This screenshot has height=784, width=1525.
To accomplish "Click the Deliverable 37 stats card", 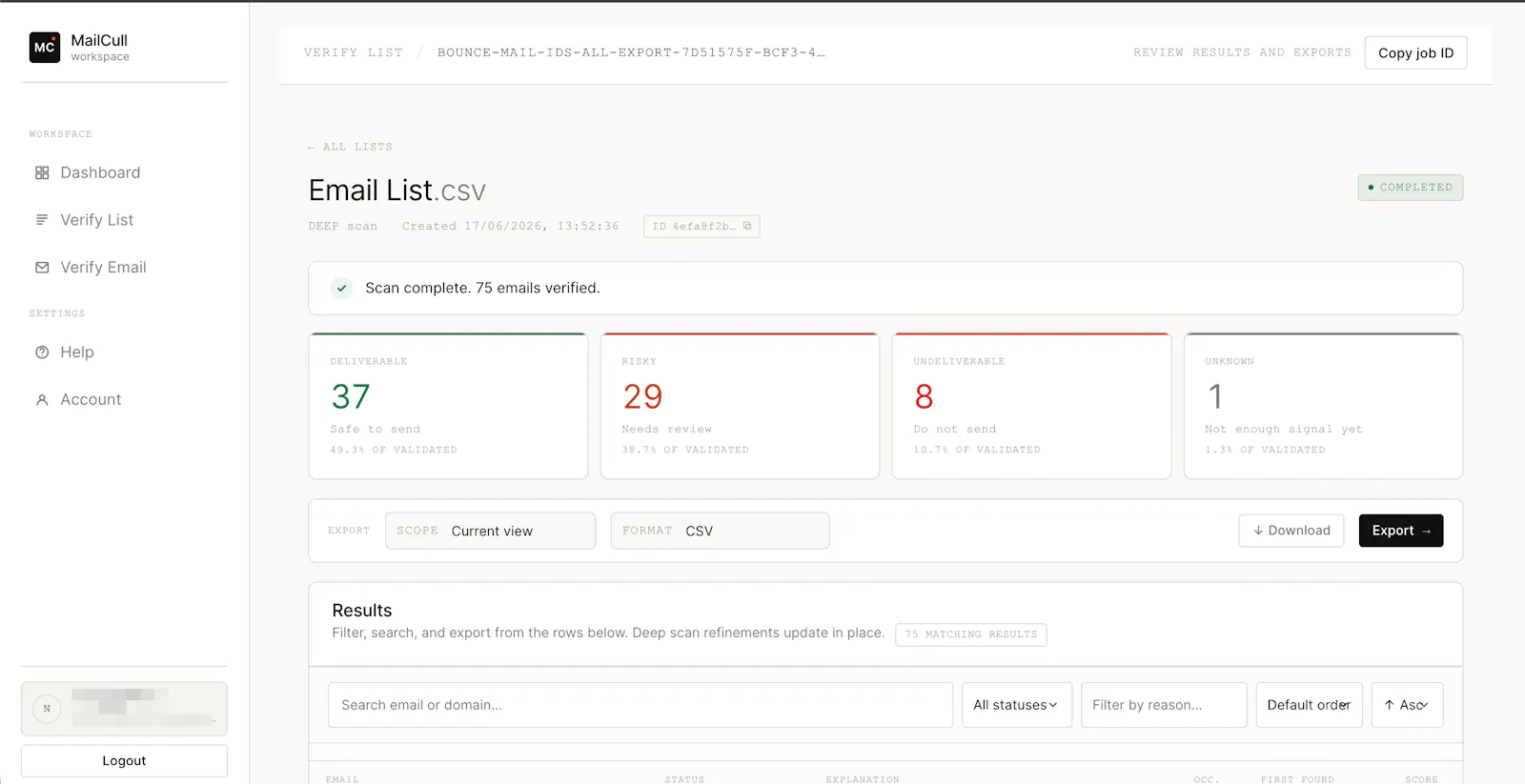I will [x=448, y=406].
